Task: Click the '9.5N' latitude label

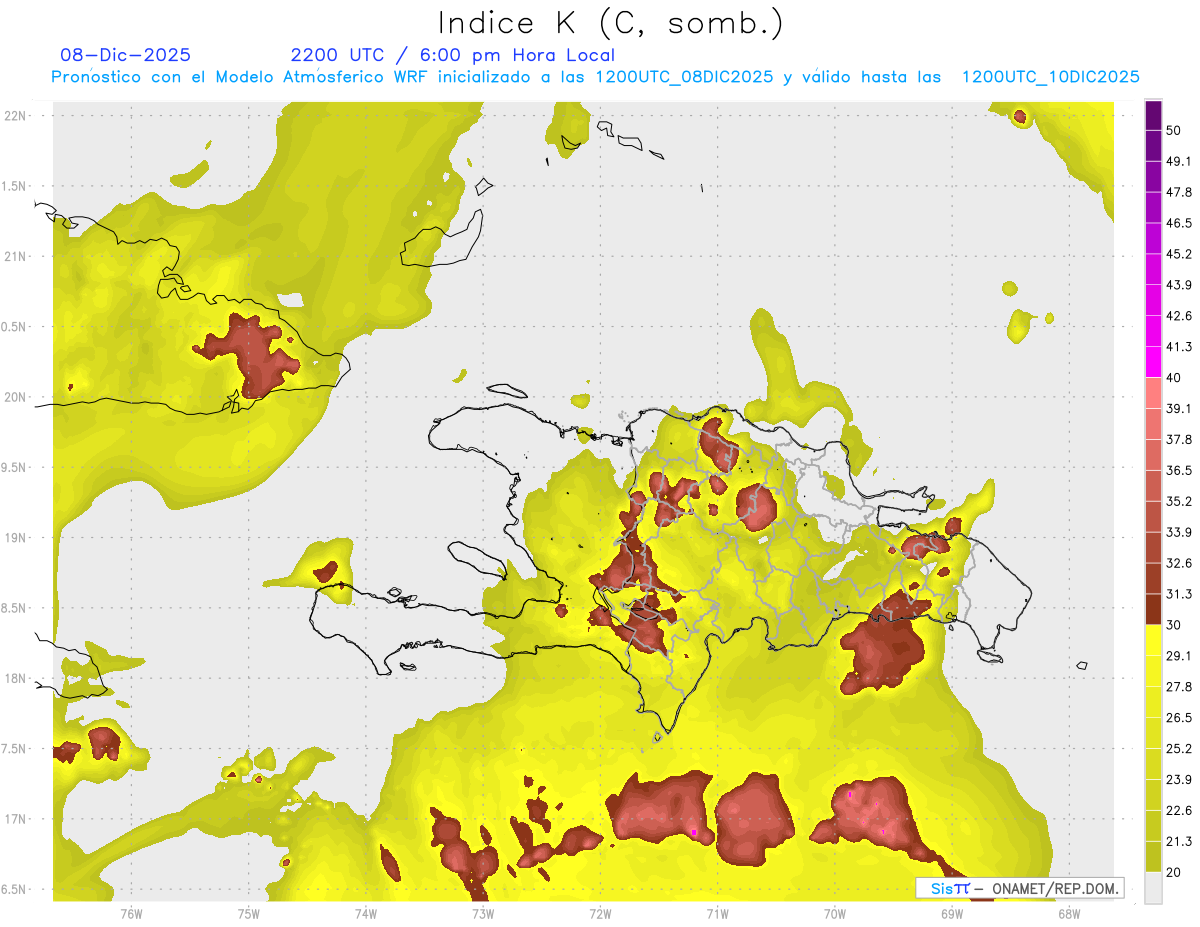Action: 14,468
